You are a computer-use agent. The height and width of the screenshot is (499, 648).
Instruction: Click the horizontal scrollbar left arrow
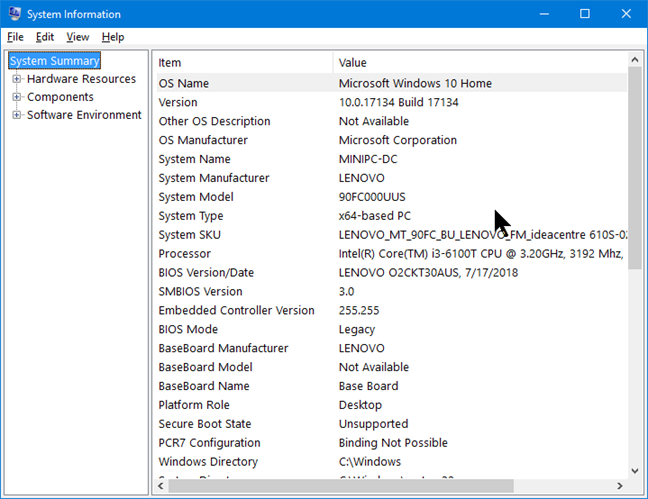point(161,486)
